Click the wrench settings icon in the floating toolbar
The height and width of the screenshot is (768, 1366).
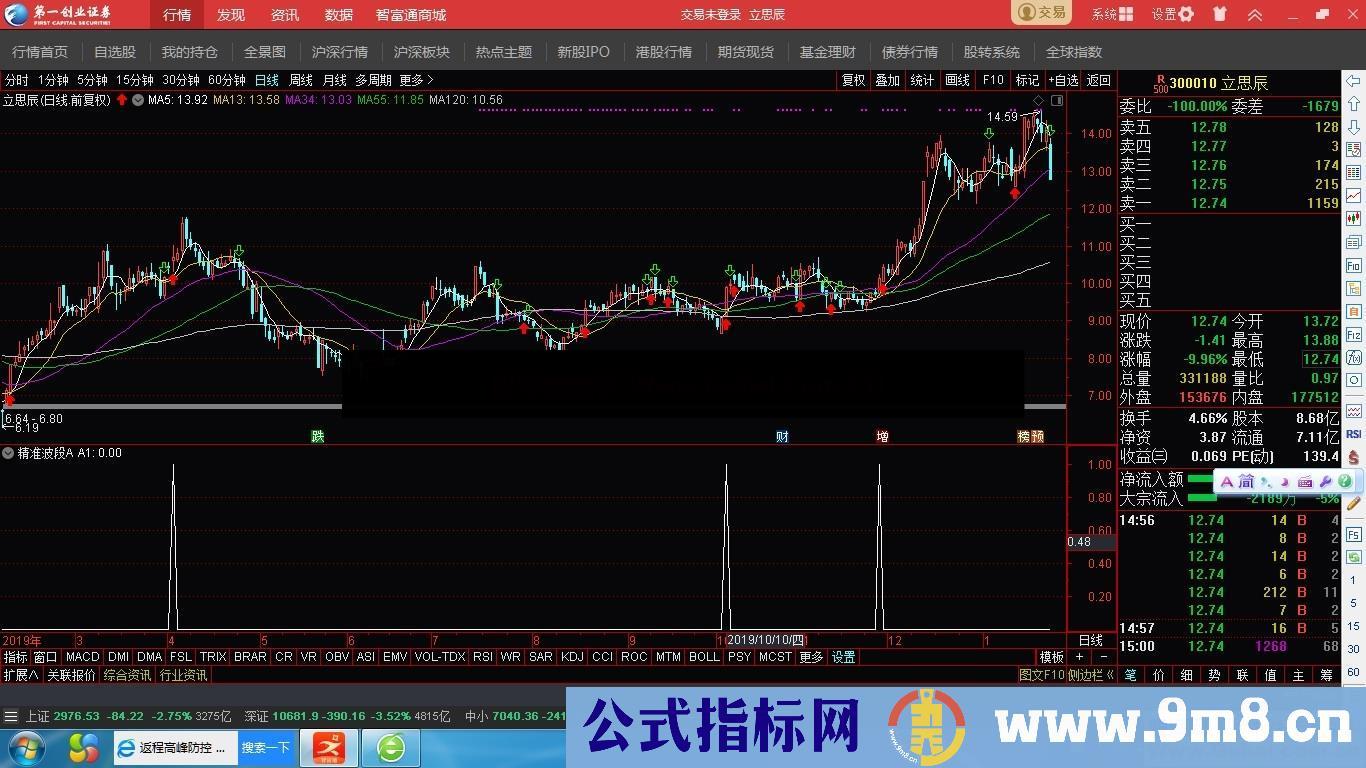(1325, 482)
